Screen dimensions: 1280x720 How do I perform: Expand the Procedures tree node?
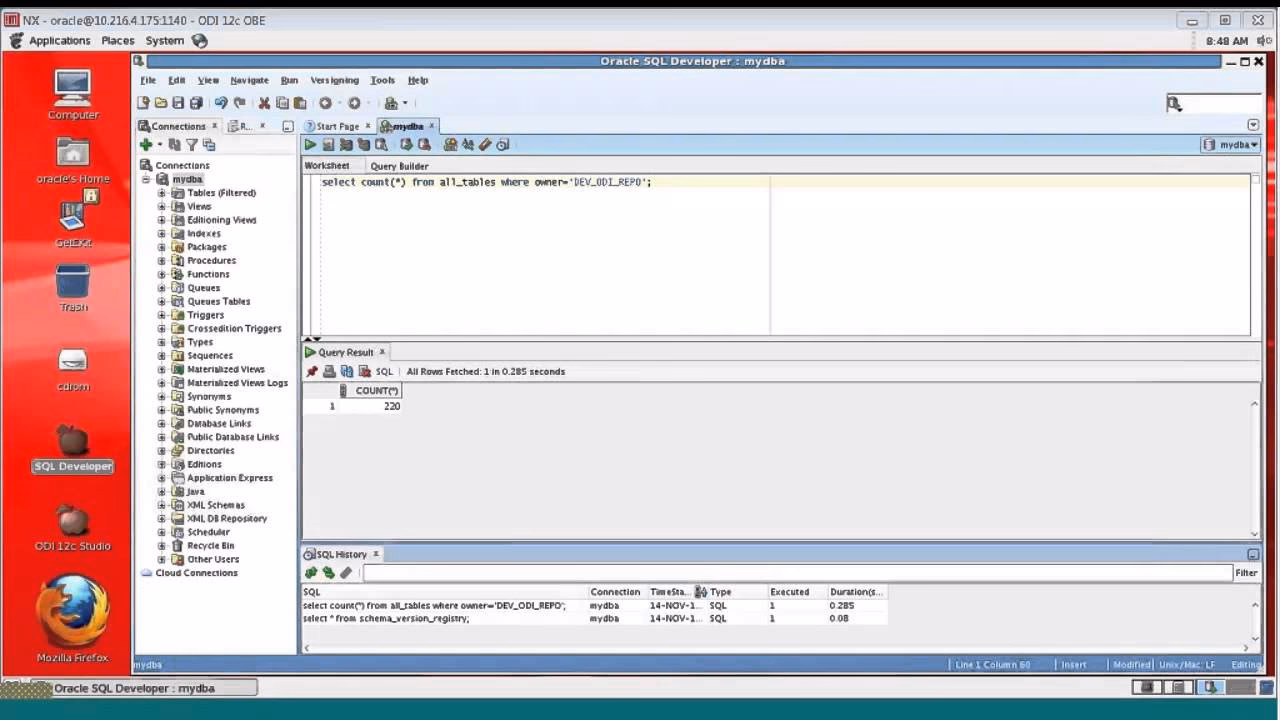click(x=162, y=261)
